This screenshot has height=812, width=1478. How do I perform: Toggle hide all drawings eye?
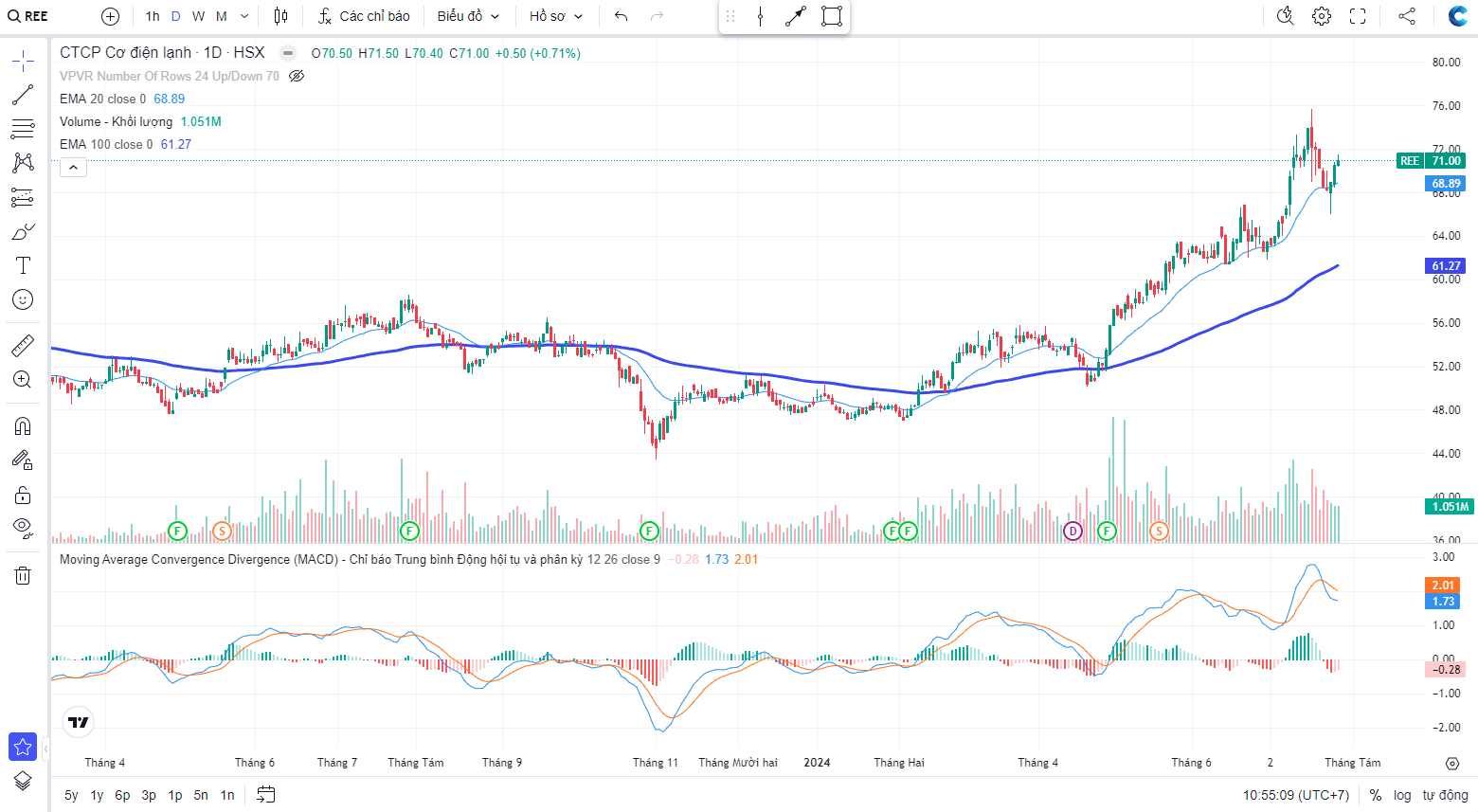23,528
